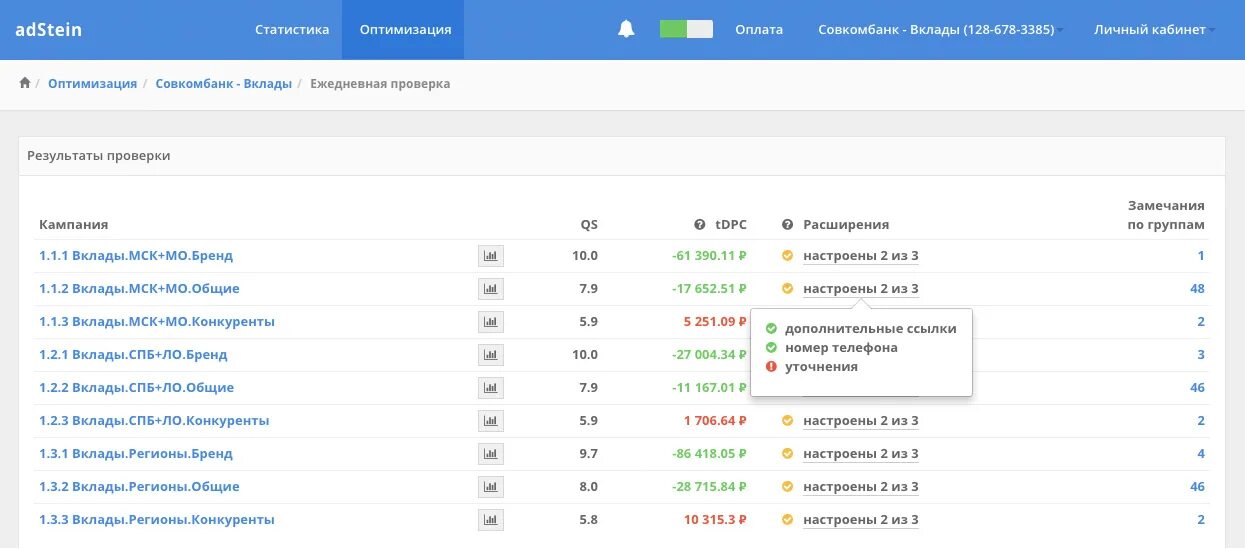
Task: Open campaign 1.1.3 Вклады.МСК+МО.Конкуренты
Action: (157, 322)
